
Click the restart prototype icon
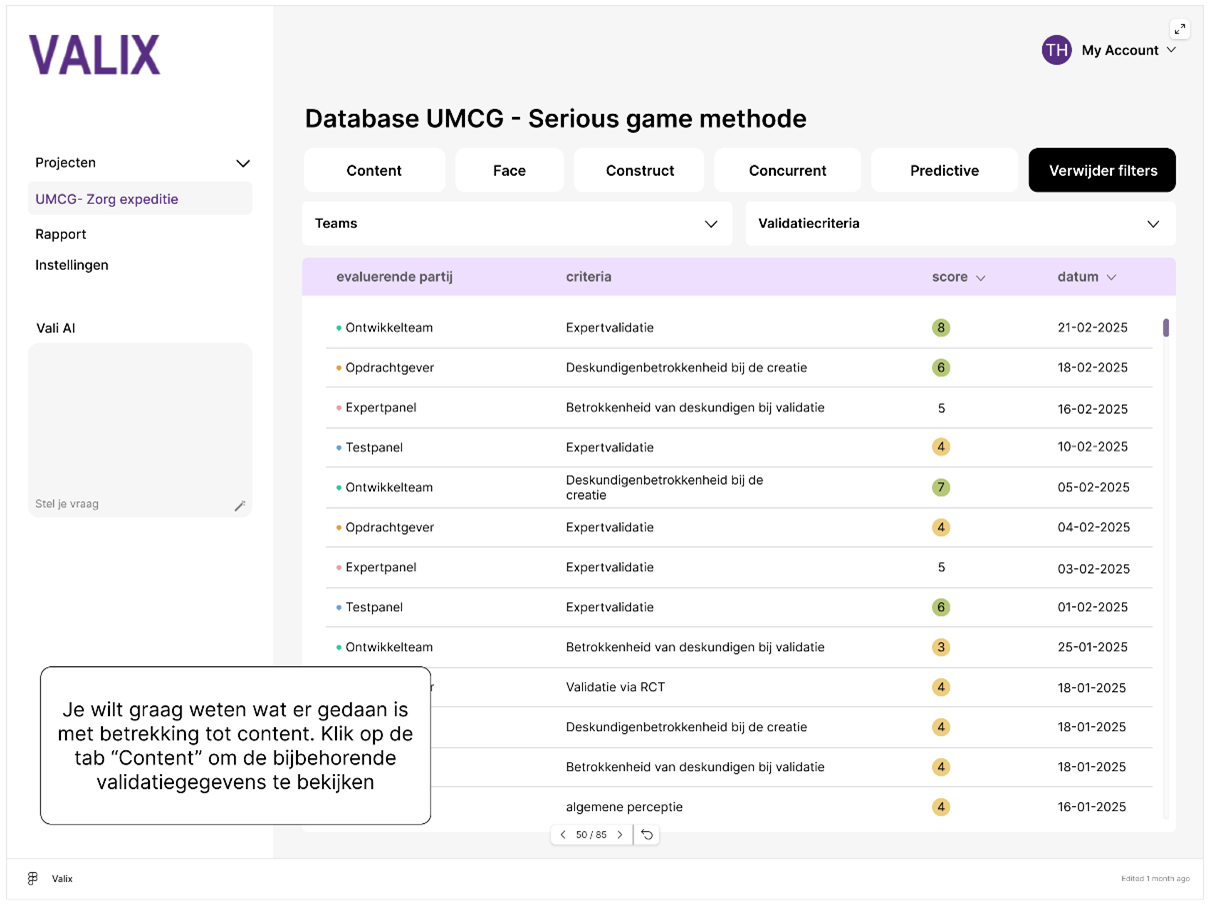click(x=647, y=834)
